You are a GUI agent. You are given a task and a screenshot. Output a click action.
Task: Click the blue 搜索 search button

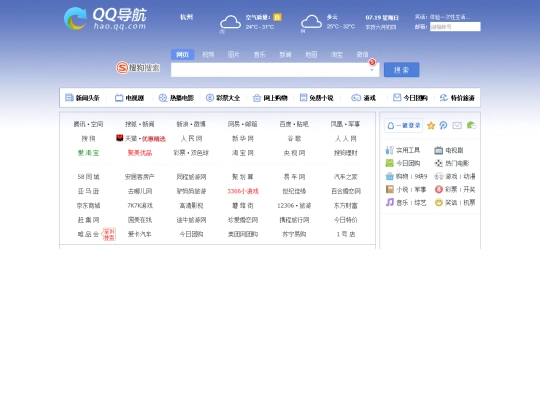[402, 70]
